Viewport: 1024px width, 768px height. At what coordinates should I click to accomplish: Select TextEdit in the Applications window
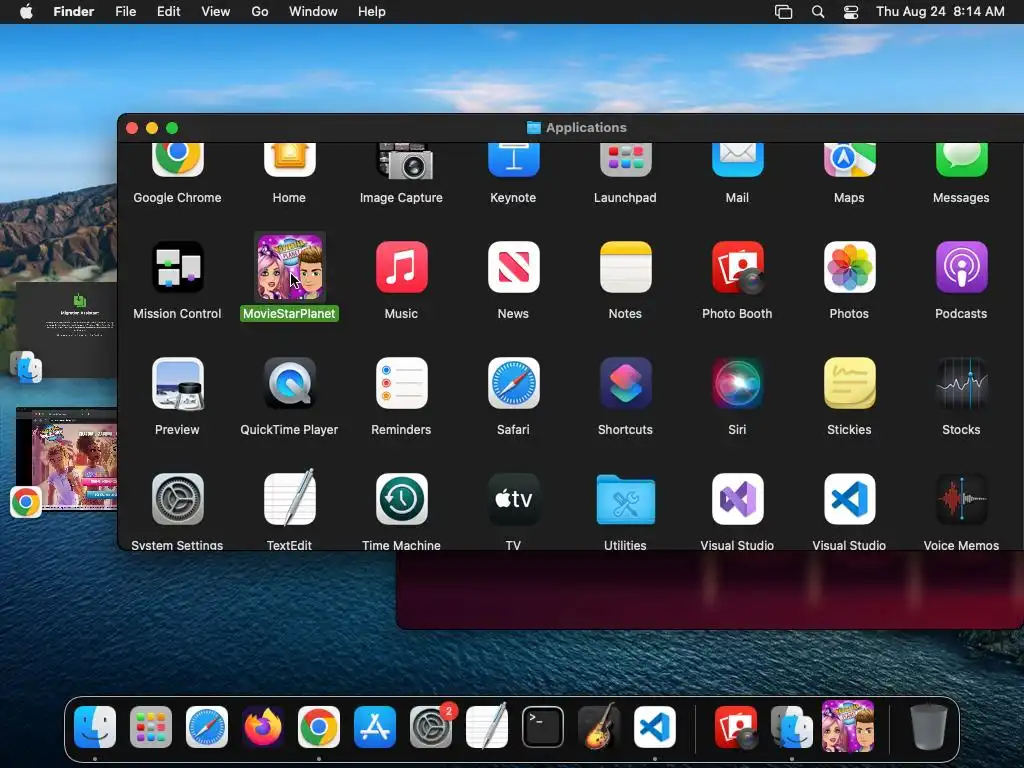tap(289, 498)
